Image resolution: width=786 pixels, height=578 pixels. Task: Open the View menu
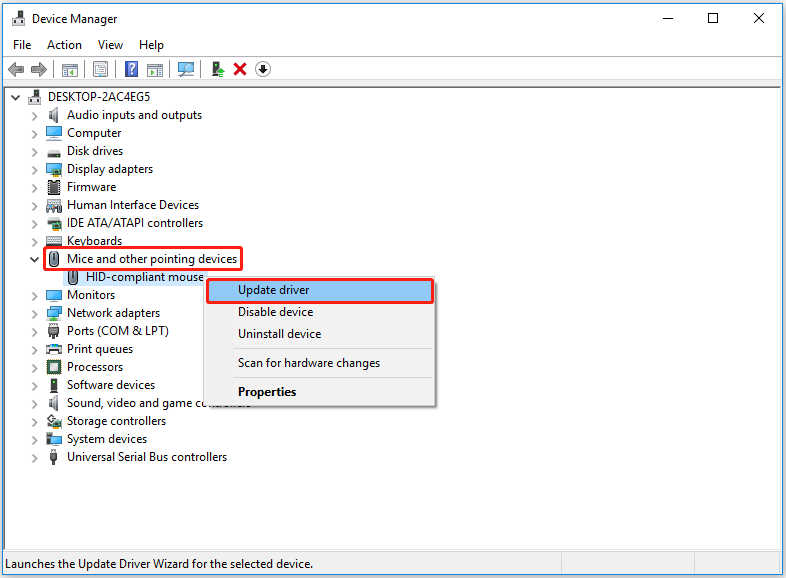click(x=110, y=45)
